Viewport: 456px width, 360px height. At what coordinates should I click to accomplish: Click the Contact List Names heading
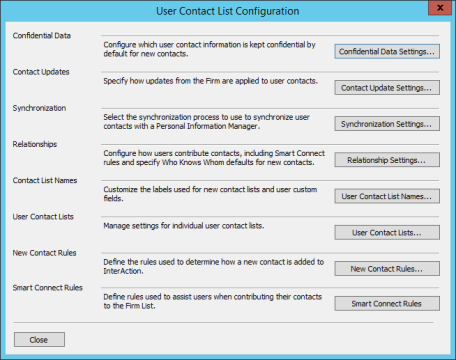click(45, 180)
